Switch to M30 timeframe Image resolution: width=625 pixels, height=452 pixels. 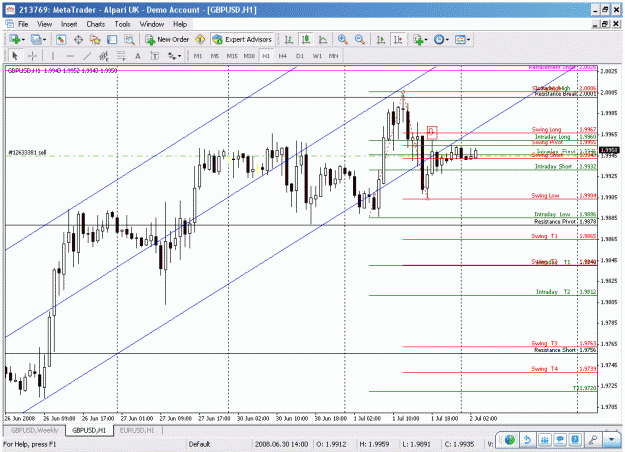pos(249,56)
